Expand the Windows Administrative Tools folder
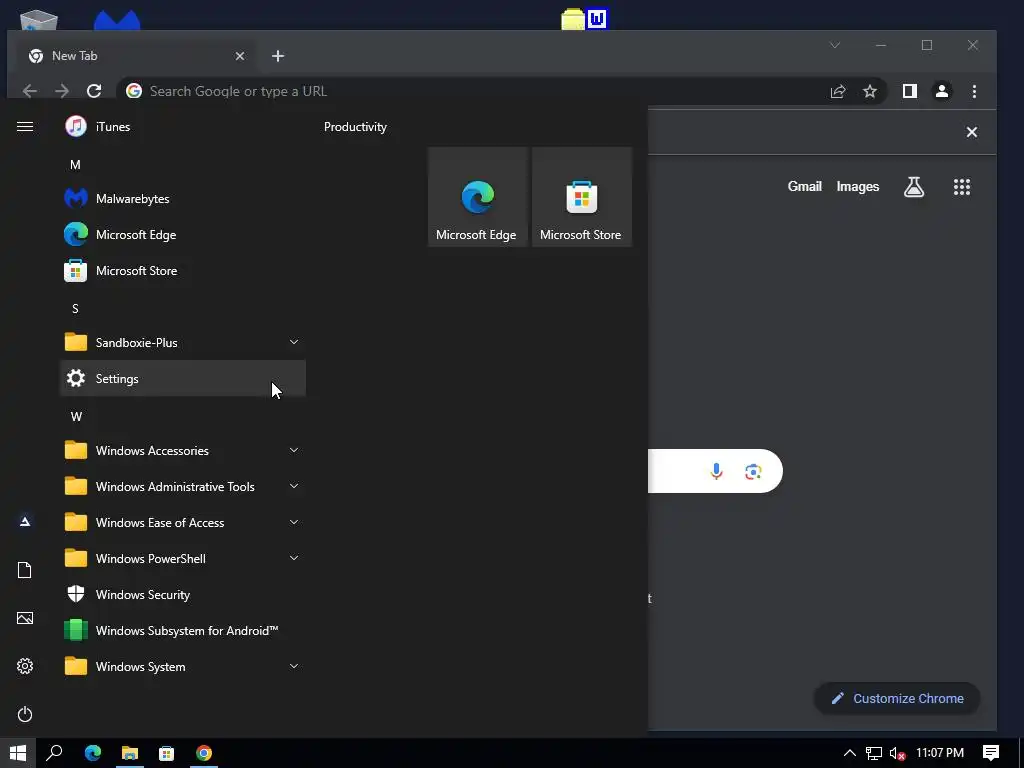This screenshot has width=1024, height=768. click(183, 487)
